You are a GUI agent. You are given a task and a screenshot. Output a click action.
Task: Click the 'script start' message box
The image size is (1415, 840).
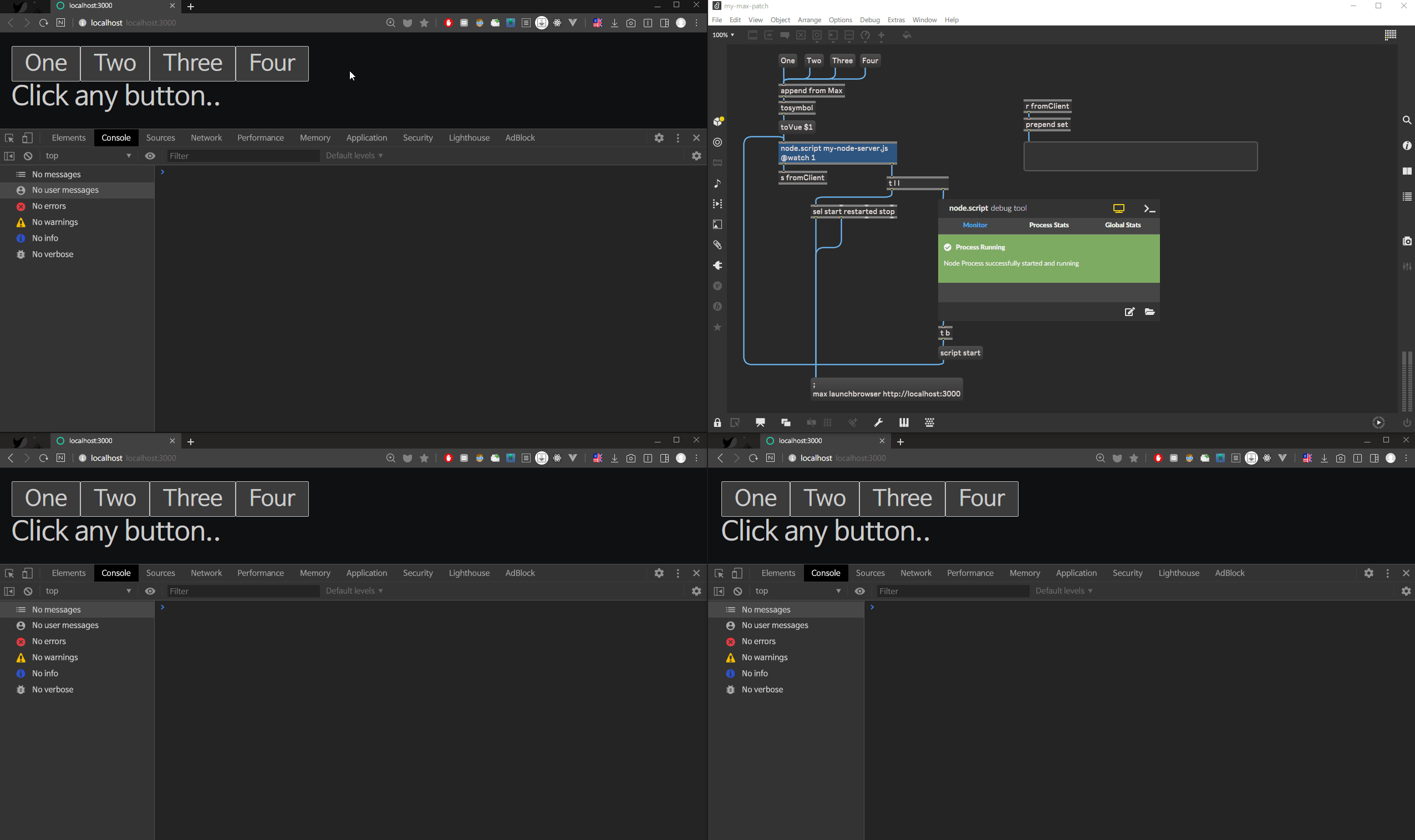[x=960, y=353]
